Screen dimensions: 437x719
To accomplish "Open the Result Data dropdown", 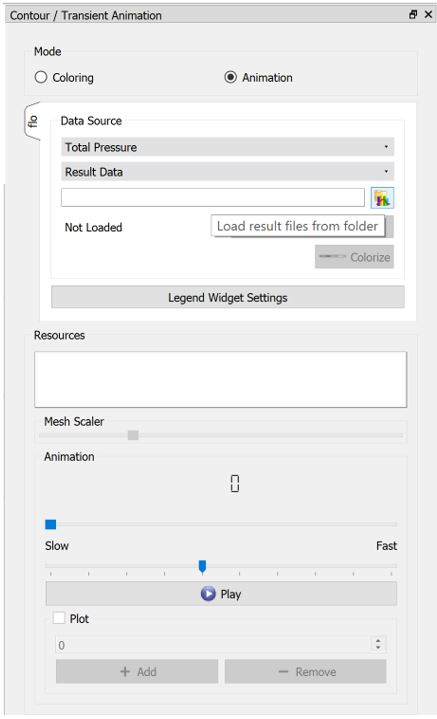I will [227, 171].
